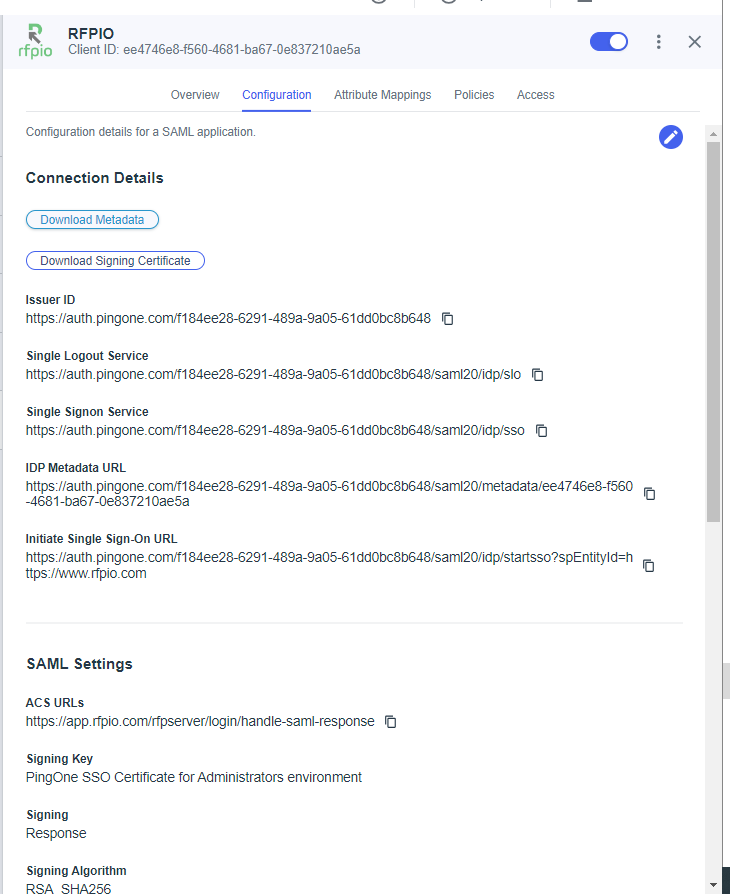
Task: Copy the Initiate Single Sign-On URL
Action: point(648,566)
